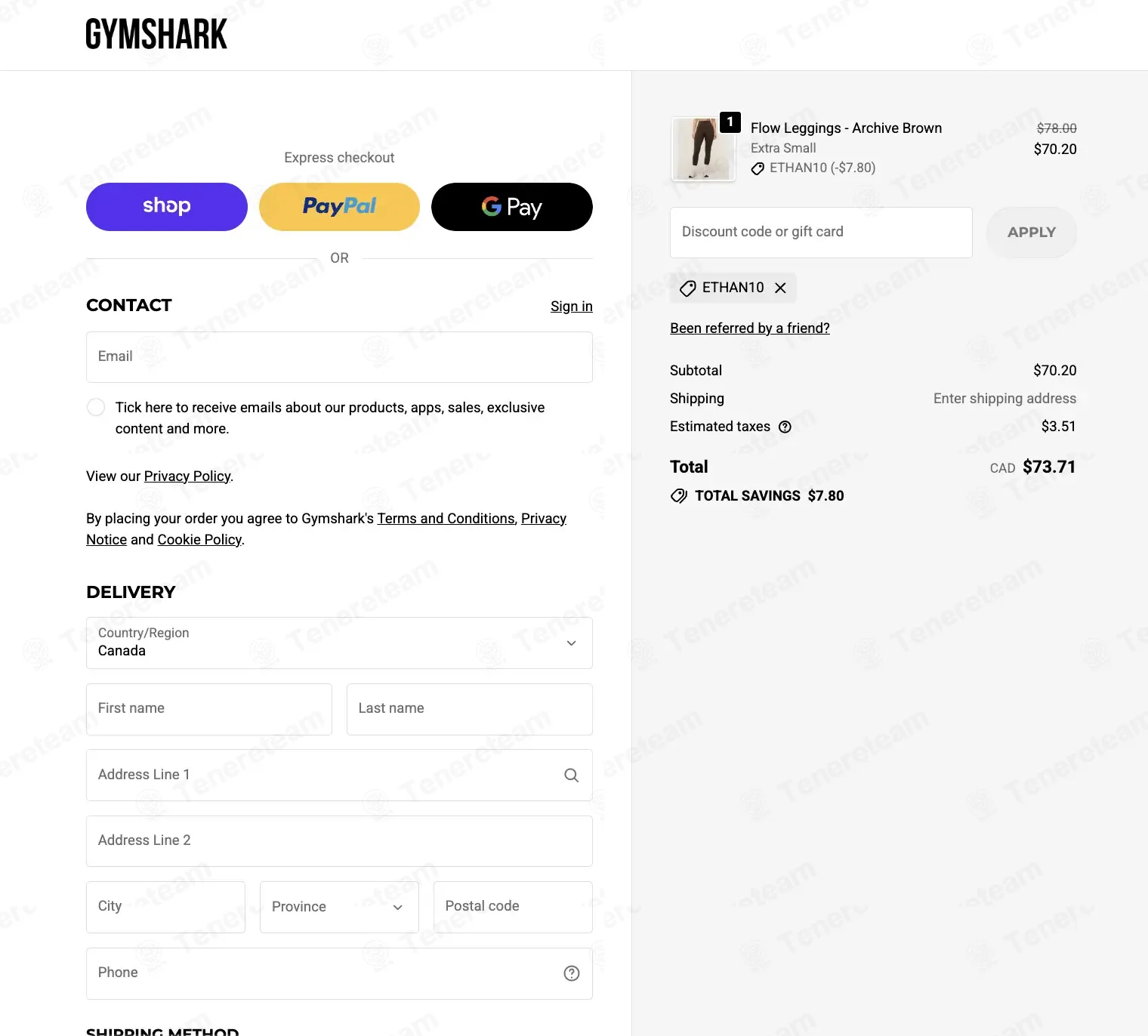Click the Sign in link
The height and width of the screenshot is (1036, 1148).
pos(572,307)
